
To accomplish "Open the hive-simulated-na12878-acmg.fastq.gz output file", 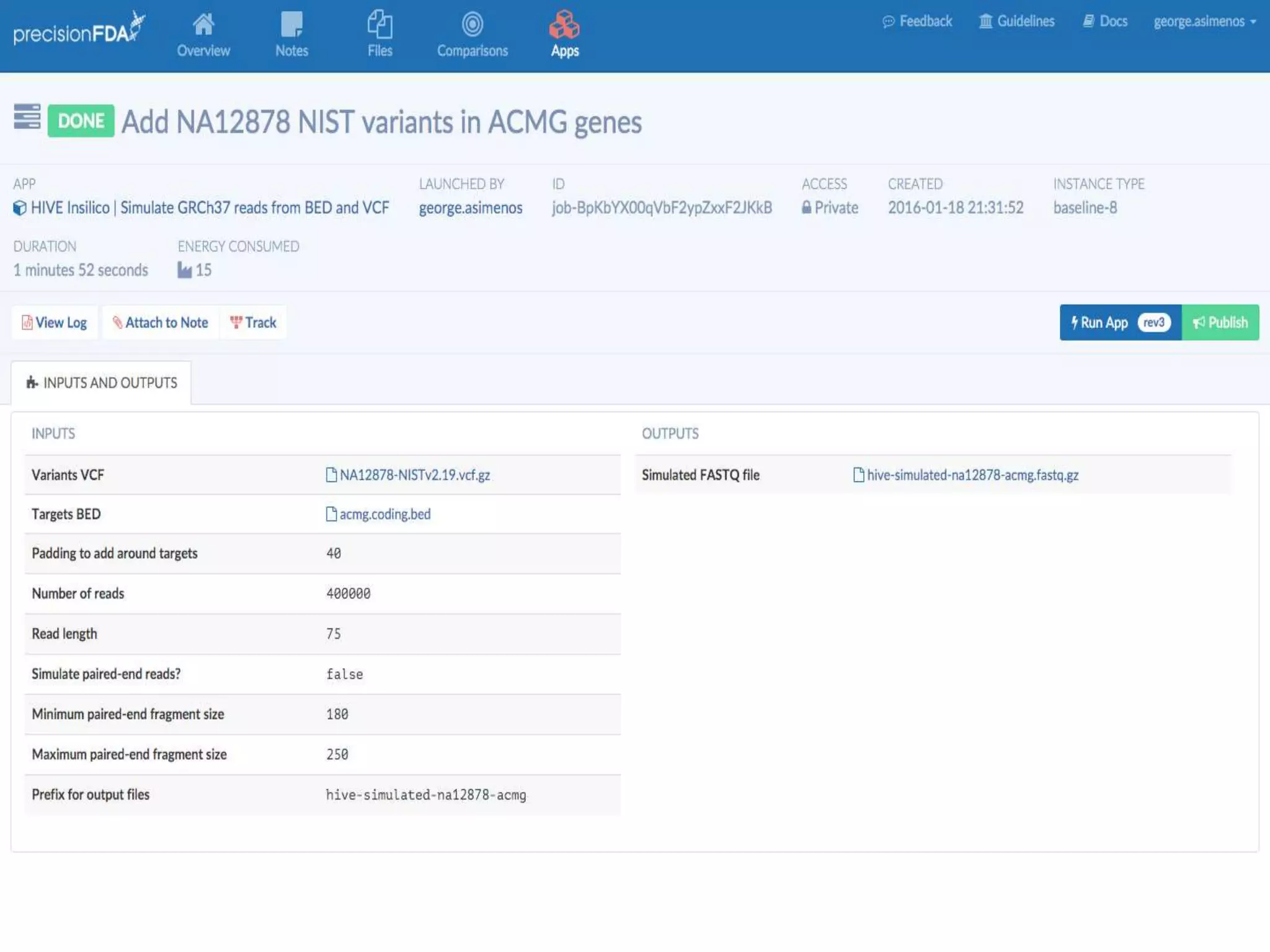I will 972,475.
